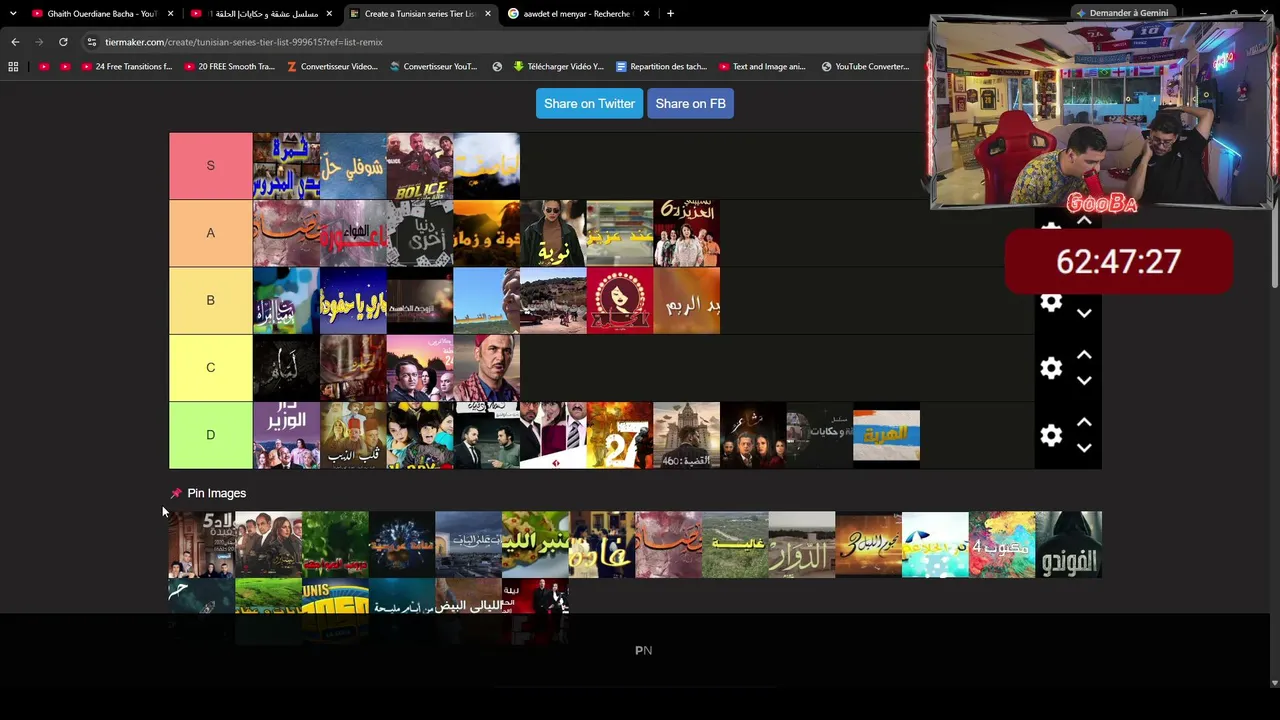Open settings gear for tier B

tap(1050, 301)
